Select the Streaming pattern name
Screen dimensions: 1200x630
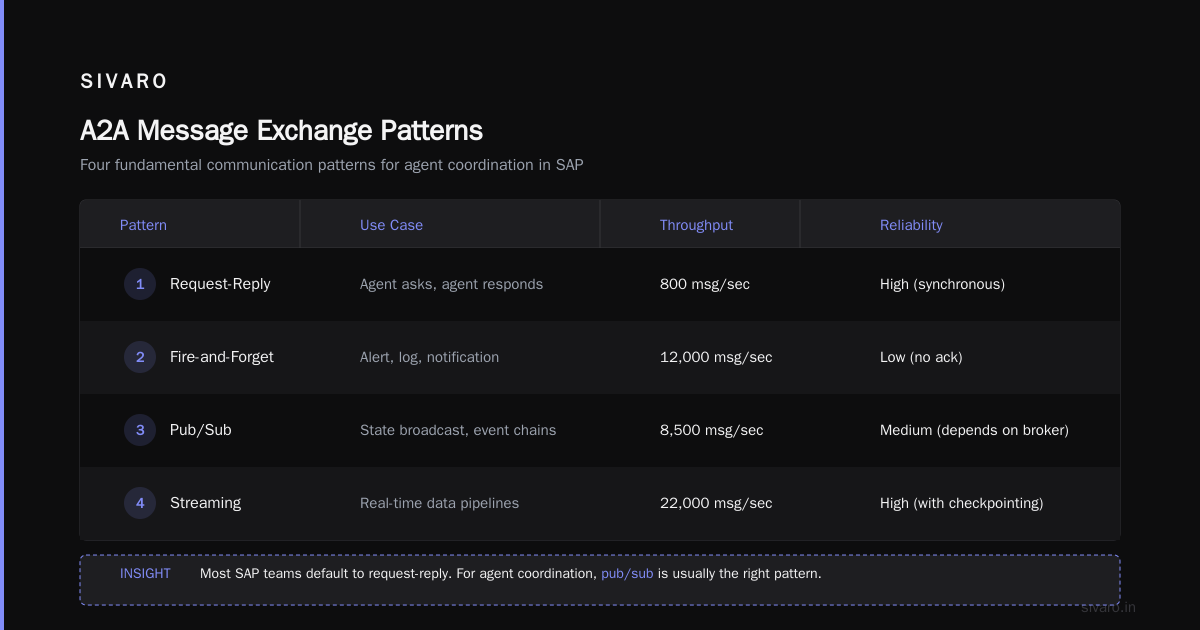[205, 503]
